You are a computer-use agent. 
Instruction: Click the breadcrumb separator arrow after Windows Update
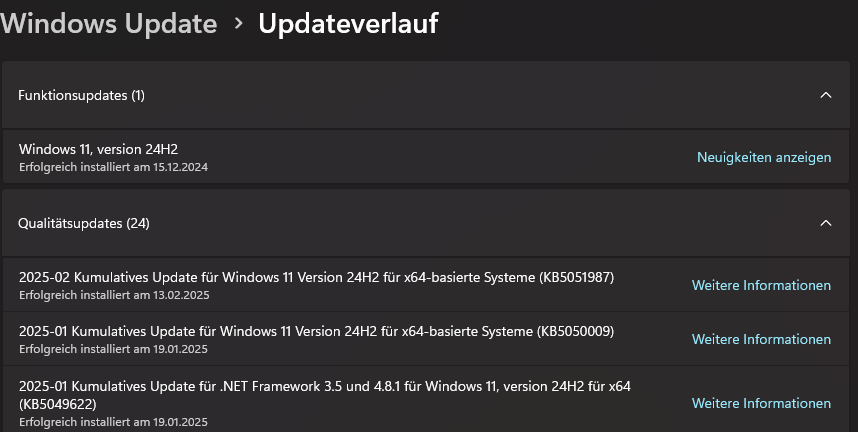coord(238,24)
